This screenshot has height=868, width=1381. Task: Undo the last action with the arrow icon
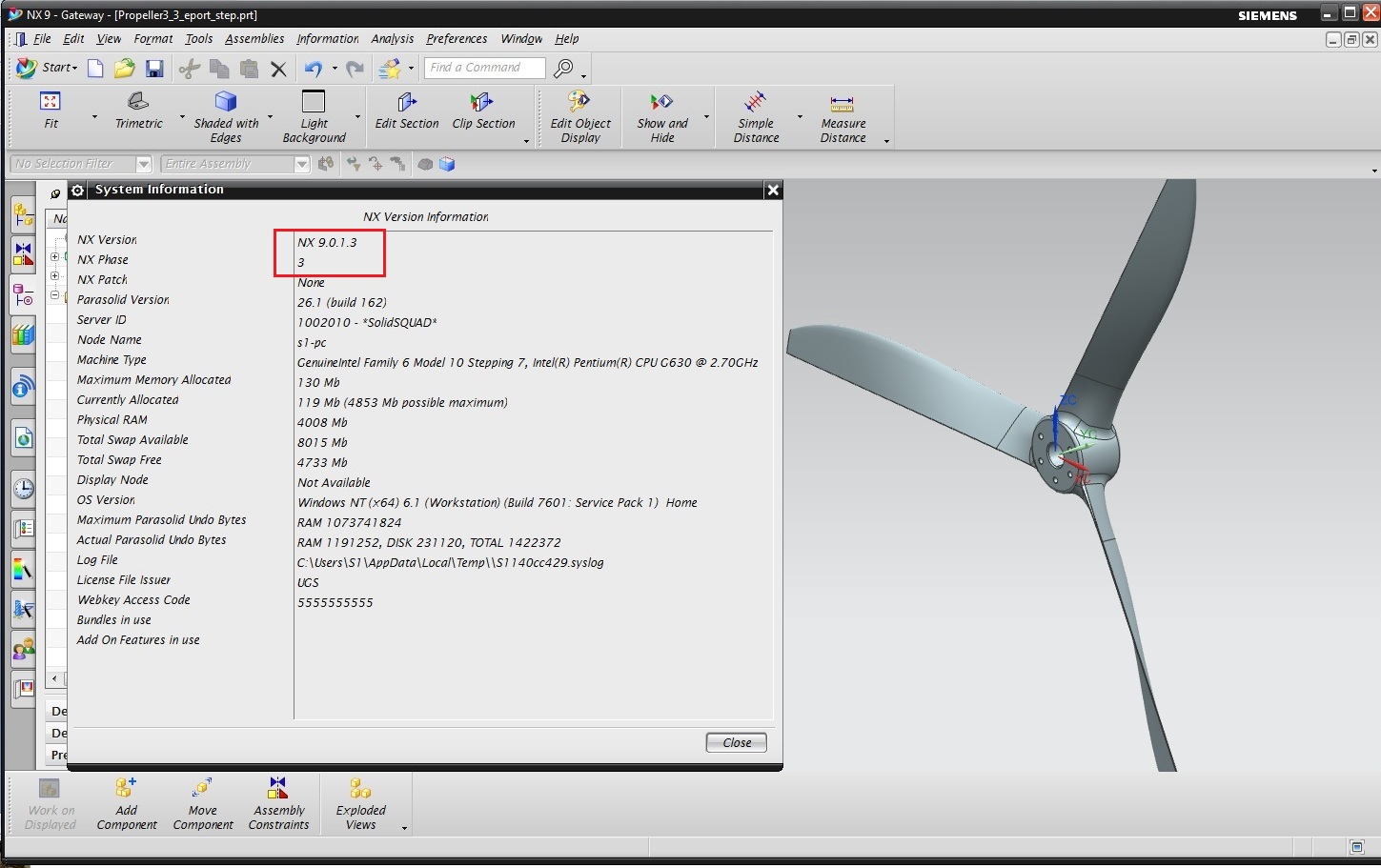click(314, 68)
